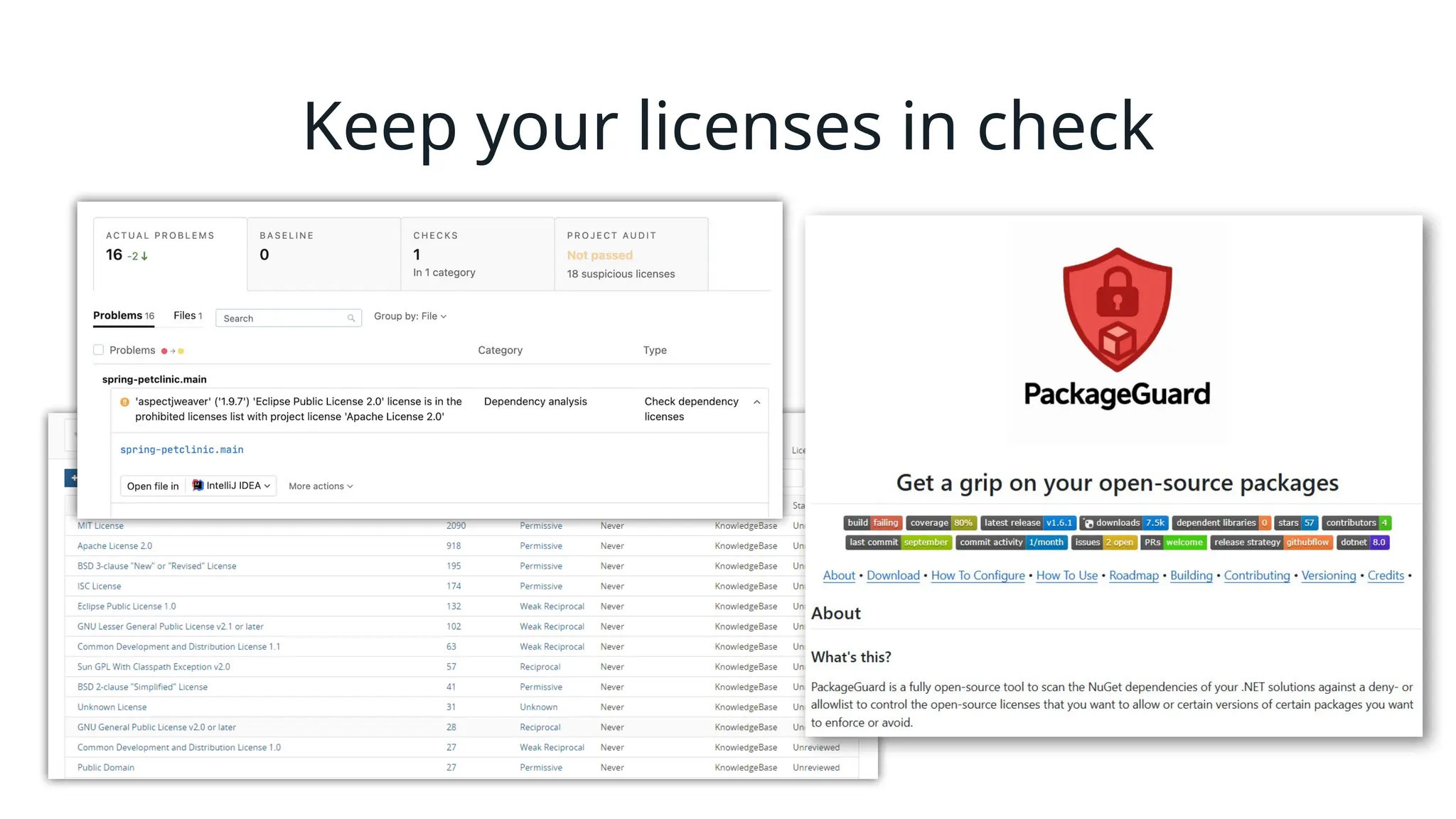Click the Open file in button
This screenshot has height=819, width=1456.
coord(153,486)
